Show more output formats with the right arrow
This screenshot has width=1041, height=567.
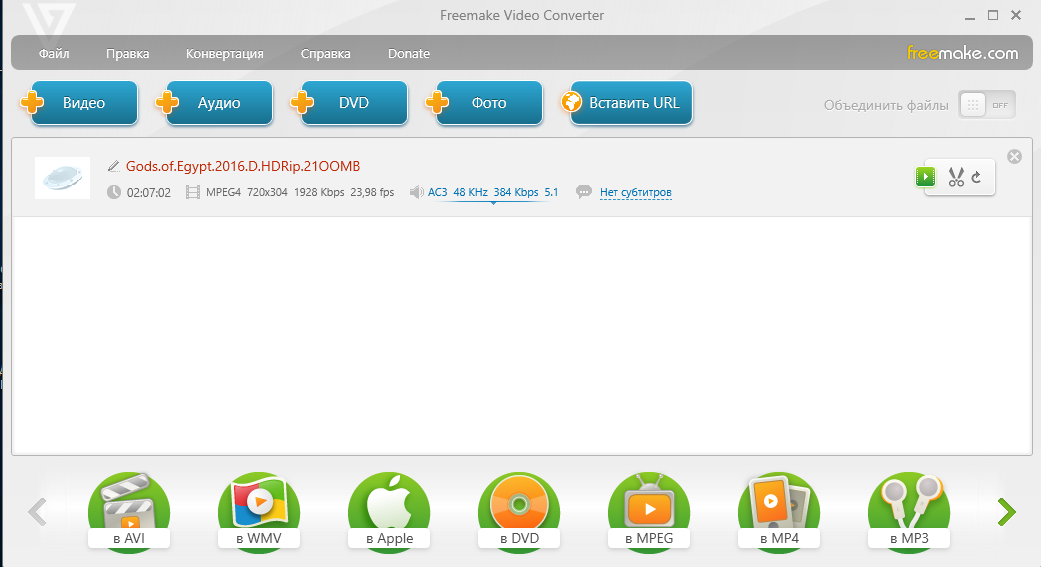point(1006,512)
